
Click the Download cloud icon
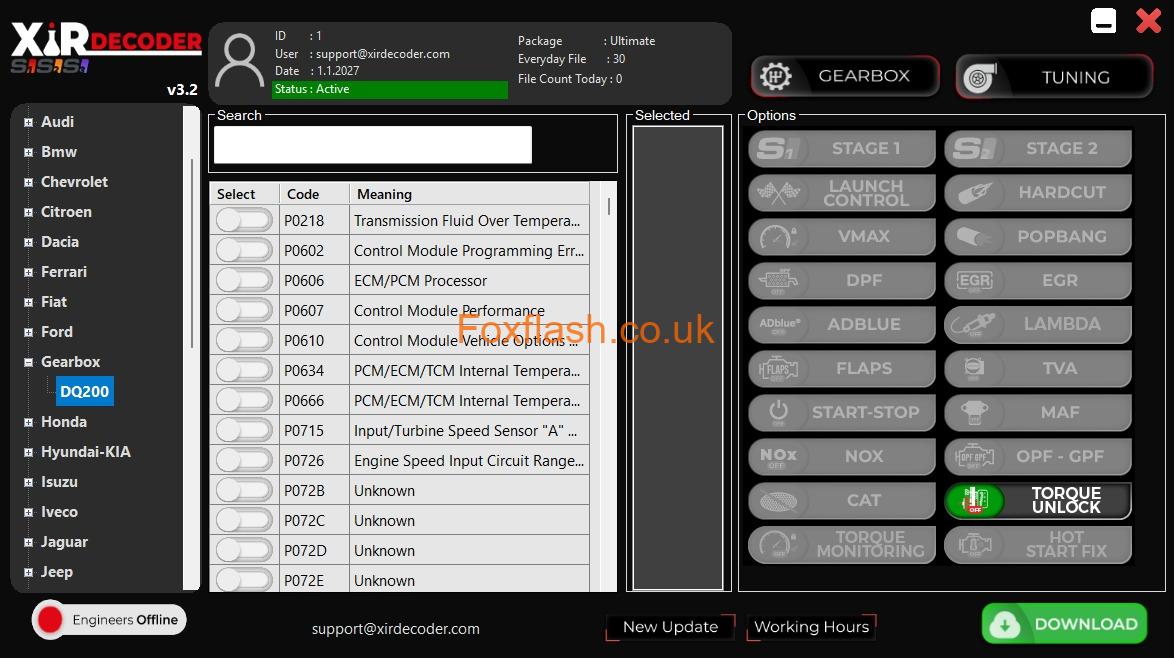point(1004,624)
